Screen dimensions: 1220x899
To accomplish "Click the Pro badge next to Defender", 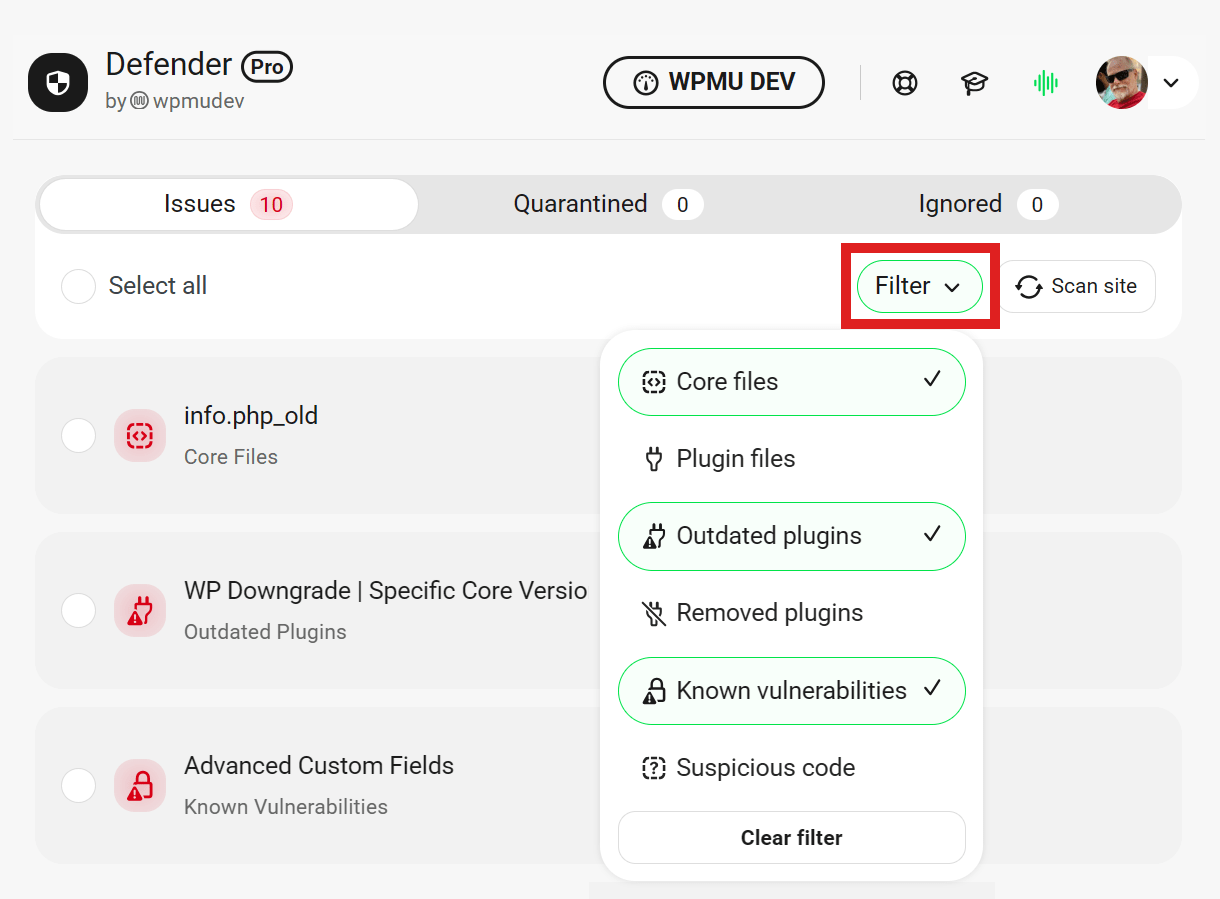I will click(x=267, y=67).
